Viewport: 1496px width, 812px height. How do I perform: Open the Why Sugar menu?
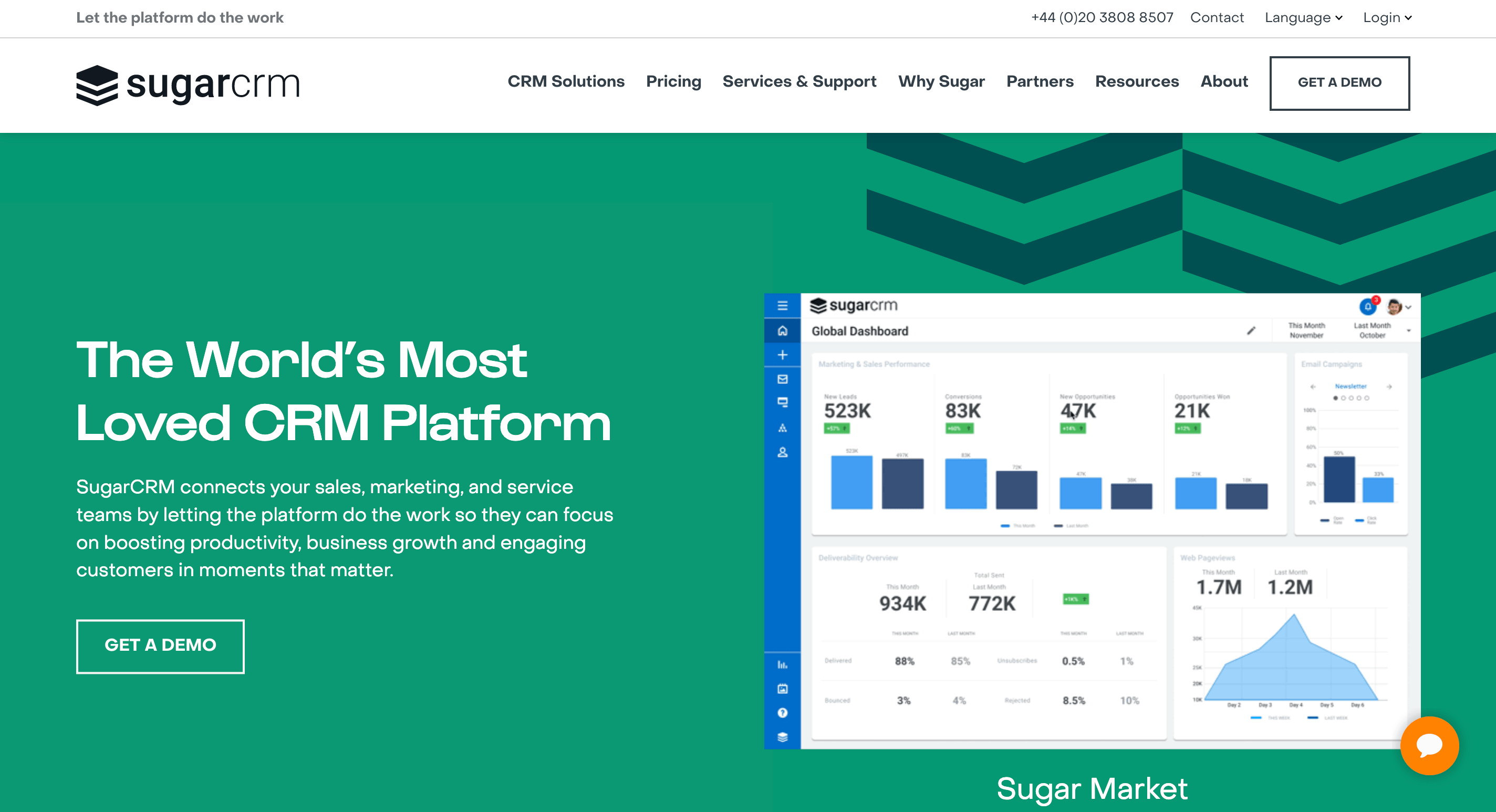point(941,81)
